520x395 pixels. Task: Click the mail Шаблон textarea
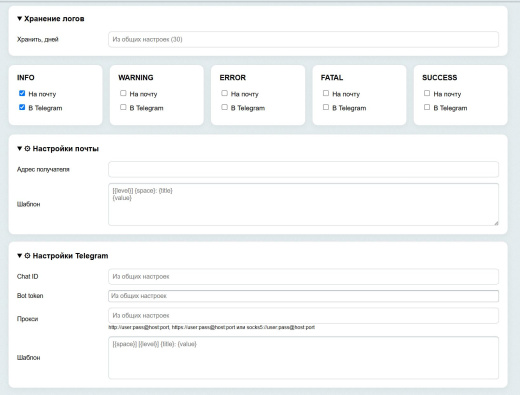[303, 204]
